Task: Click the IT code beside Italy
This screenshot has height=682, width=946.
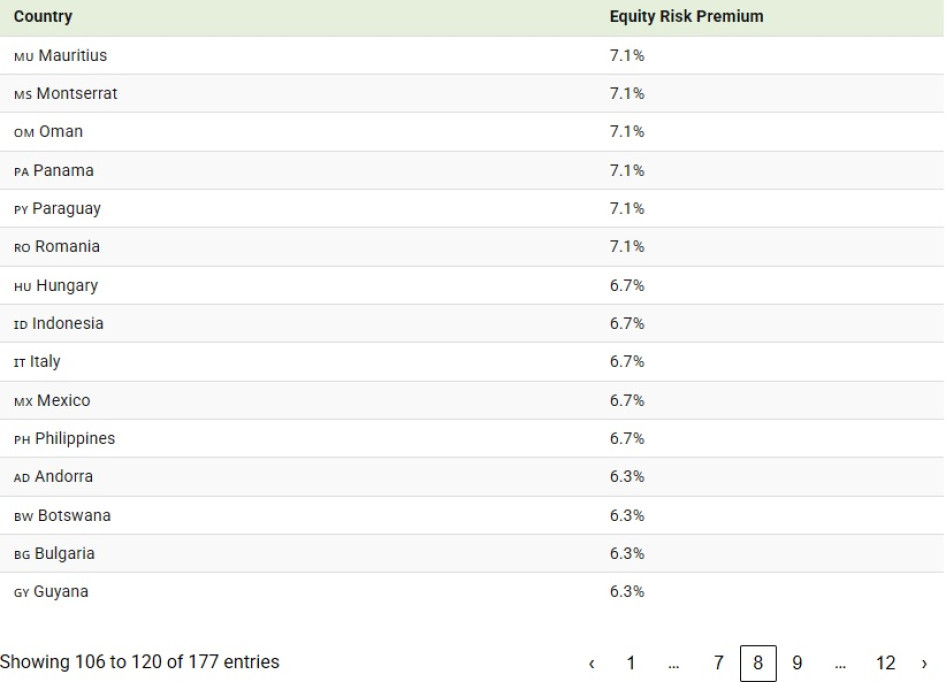Action: (x=19, y=363)
